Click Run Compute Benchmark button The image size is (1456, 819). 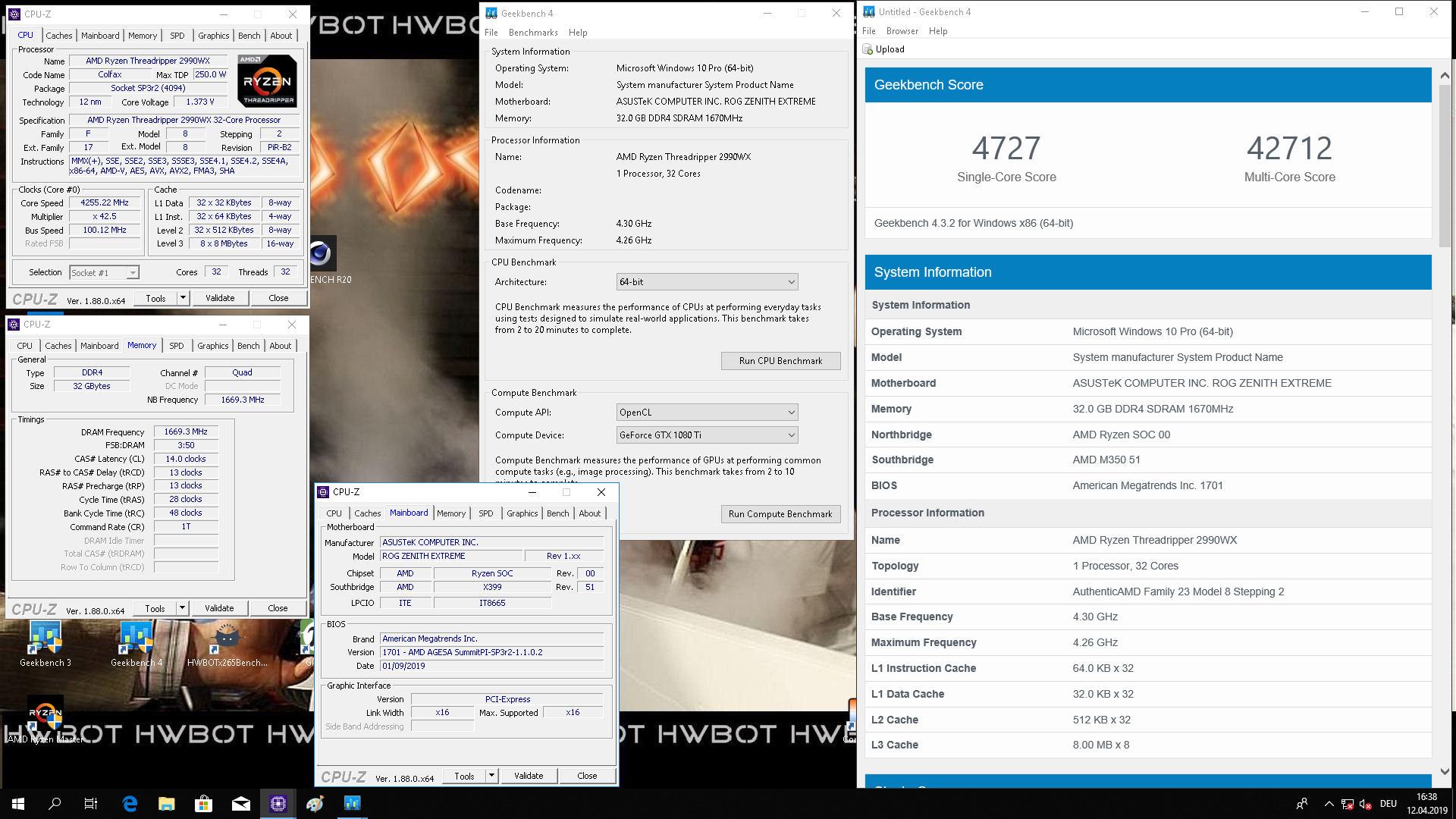pos(780,514)
